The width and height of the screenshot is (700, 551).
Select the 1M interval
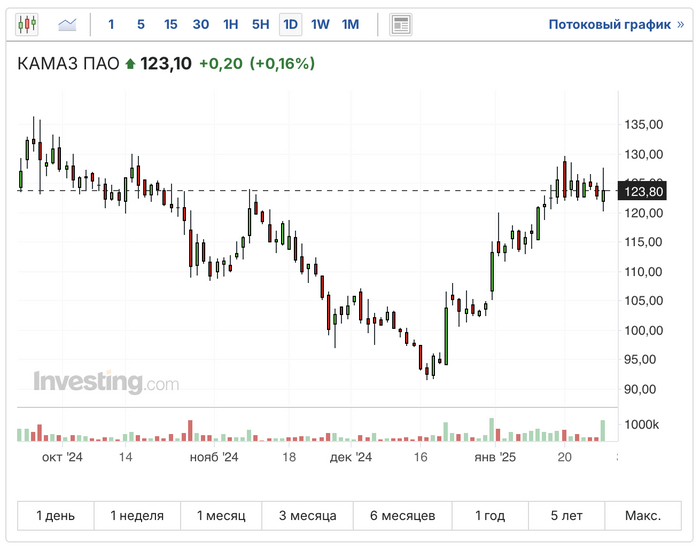(350, 24)
